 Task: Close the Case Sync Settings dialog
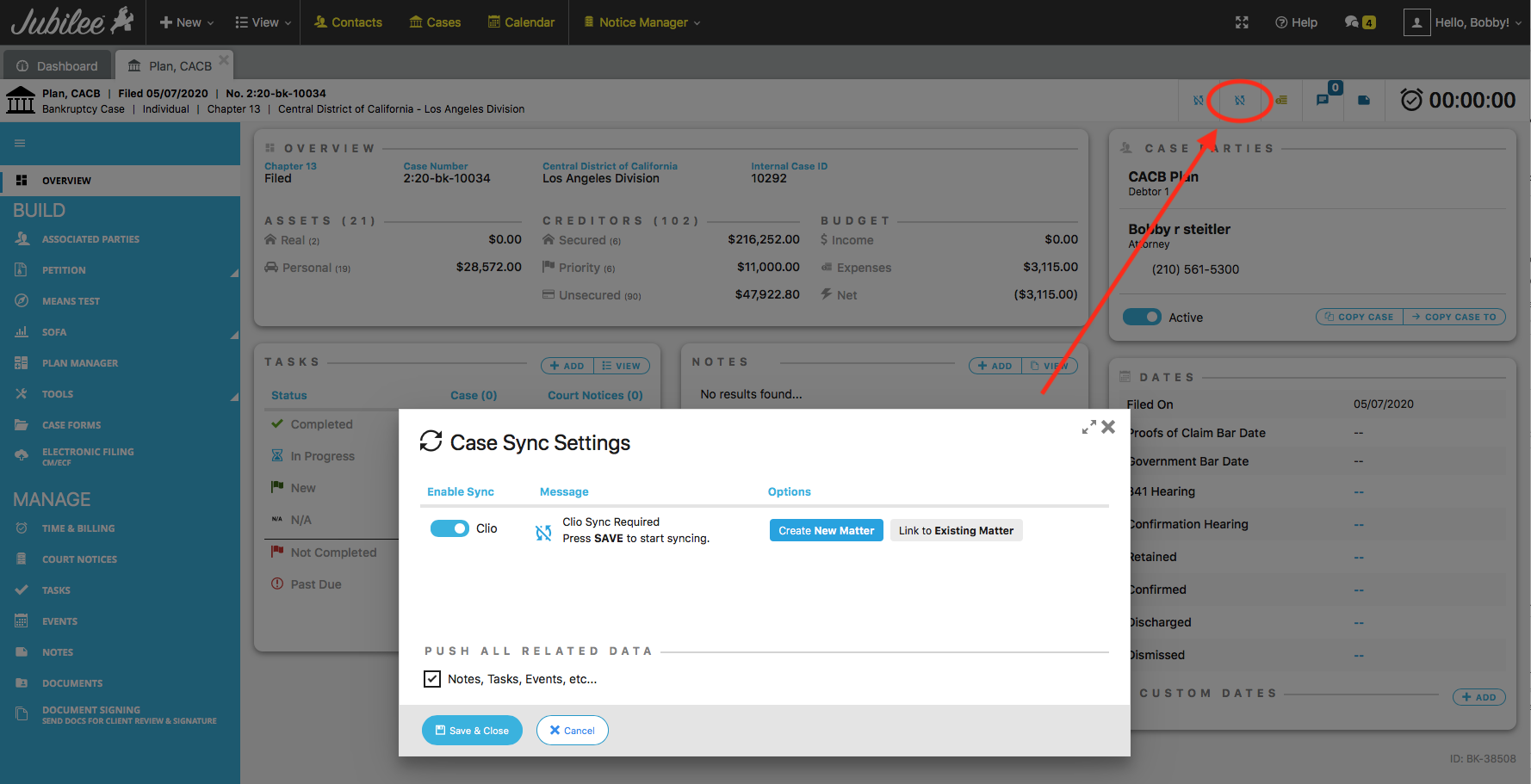(1108, 427)
